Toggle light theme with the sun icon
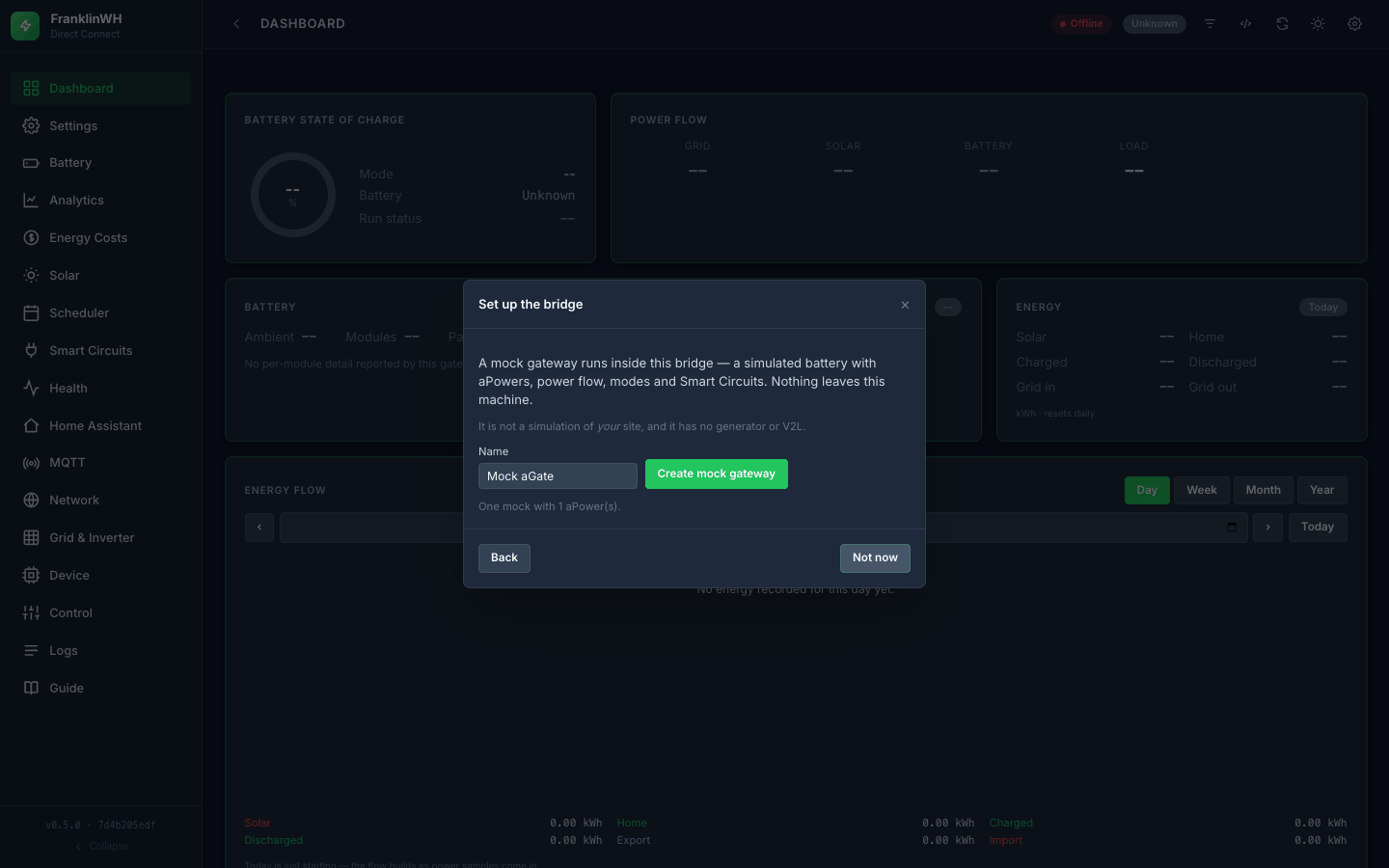Screen dimensions: 1389x868 tap(1318, 24)
